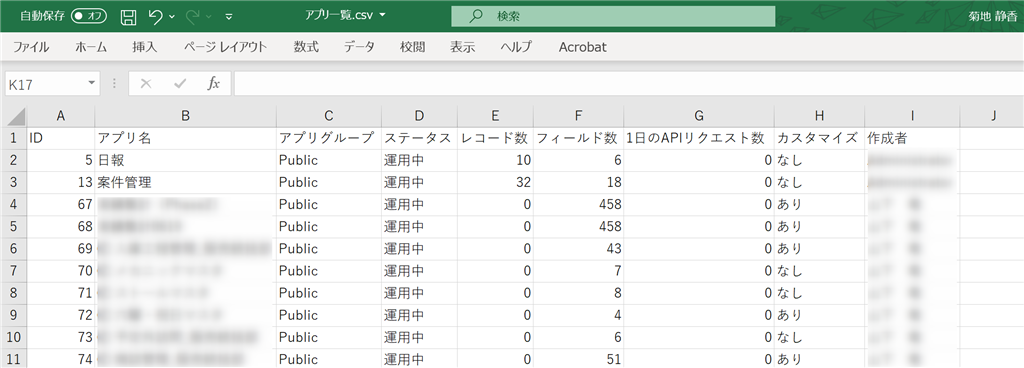Select column D header
Screen dimensions: 1024x368
(419, 116)
